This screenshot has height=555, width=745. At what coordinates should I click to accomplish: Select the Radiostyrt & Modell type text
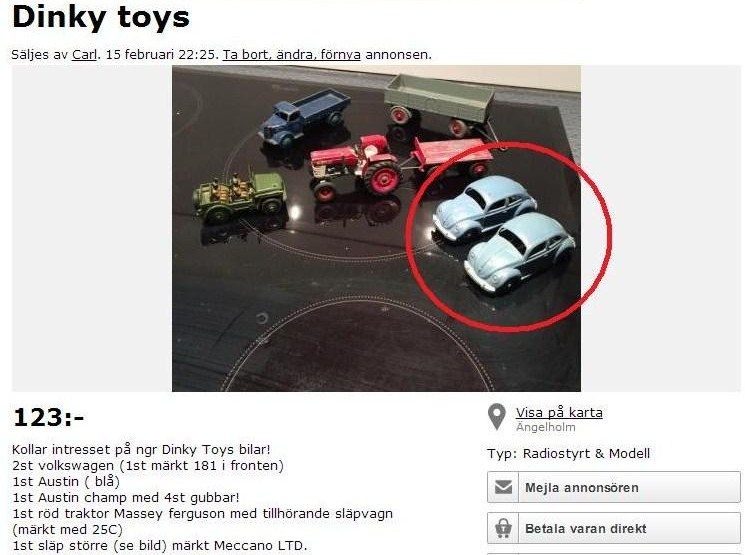(586, 453)
